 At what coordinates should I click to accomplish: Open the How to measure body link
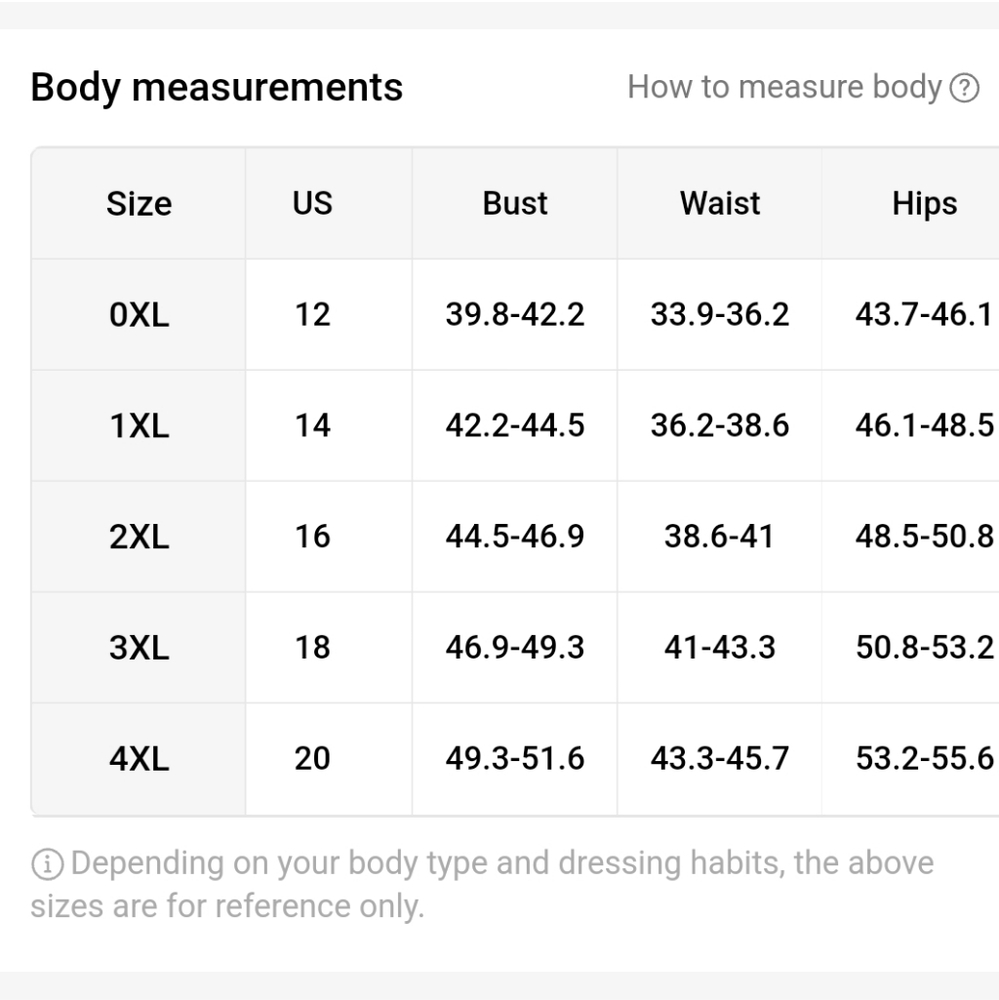785,87
